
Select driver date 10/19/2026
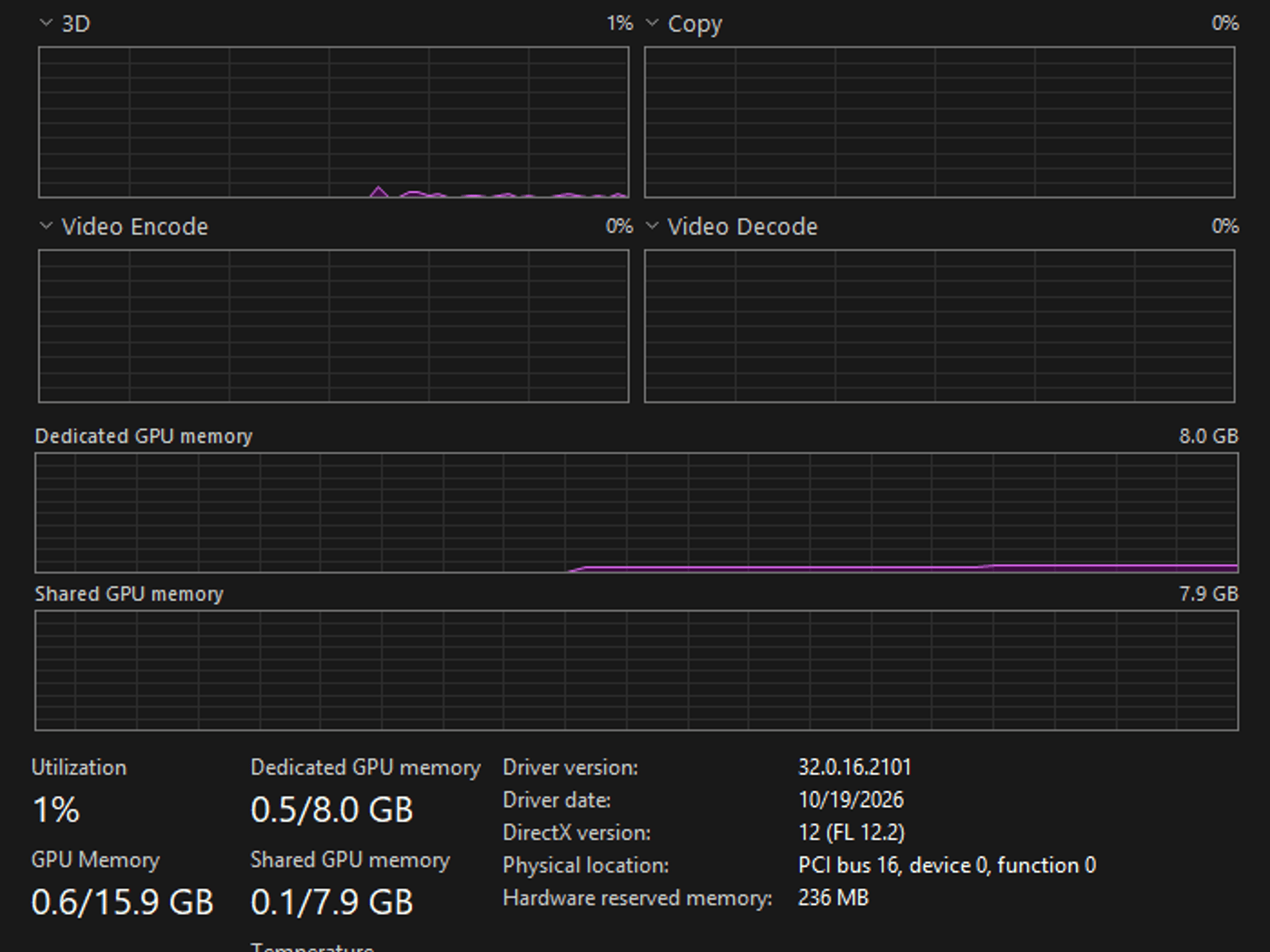pyautogui.click(x=851, y=800)
